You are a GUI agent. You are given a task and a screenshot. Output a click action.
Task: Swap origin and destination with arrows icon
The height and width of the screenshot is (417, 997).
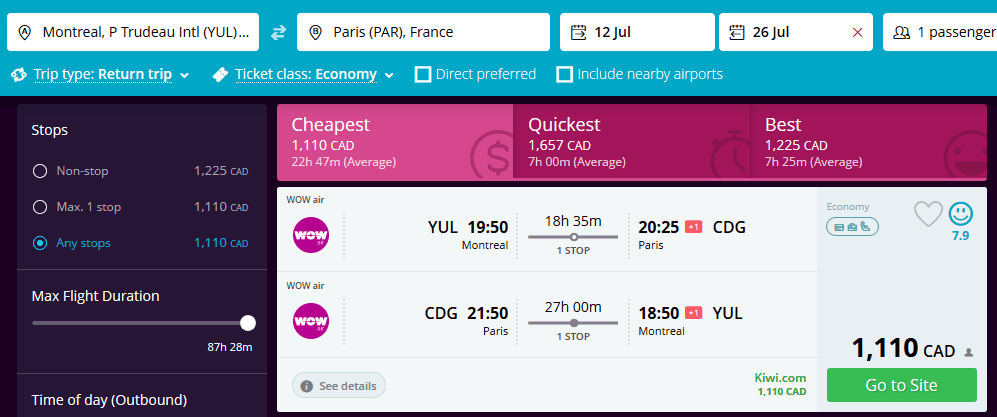[278, 32]
